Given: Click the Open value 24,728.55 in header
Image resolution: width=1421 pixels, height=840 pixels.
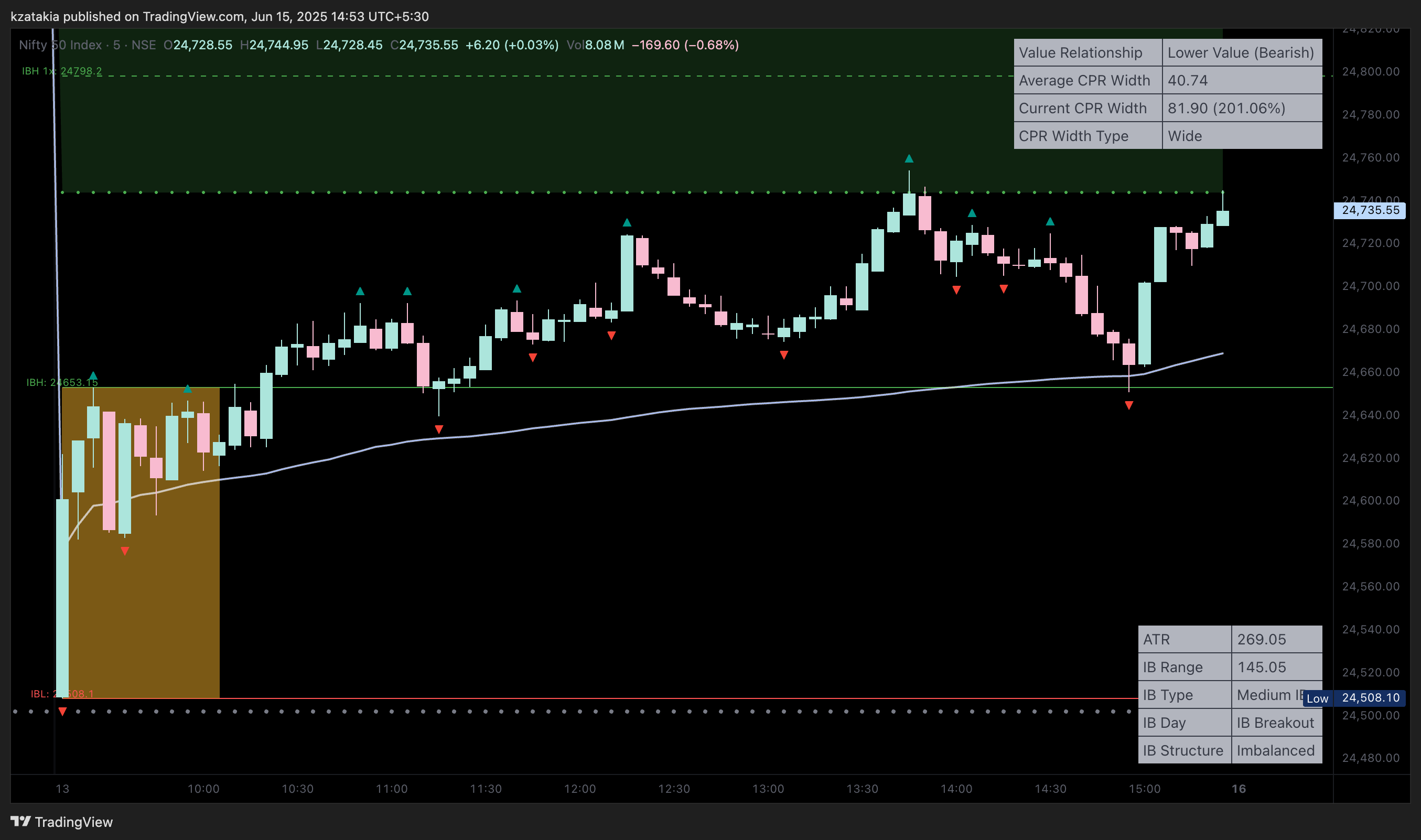Looking at the screenshot, I should [202, 45].
